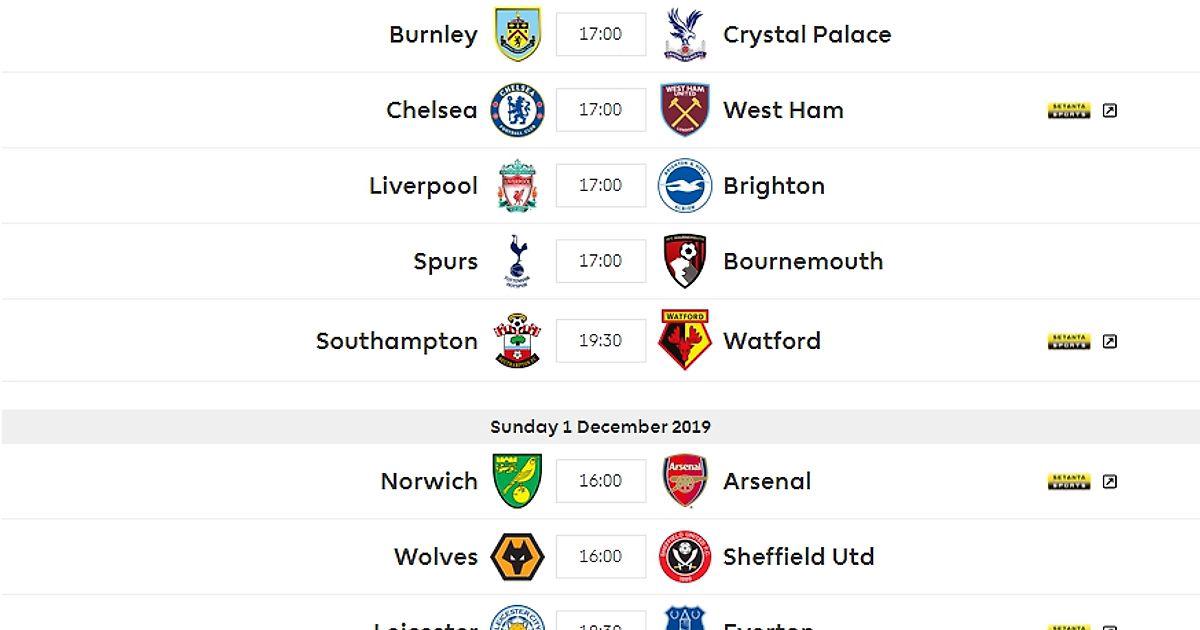The width and height of the screenshot is (1200, 630).
Task: Open external link for Norwich match broadcast
Action: [1109, 482]
